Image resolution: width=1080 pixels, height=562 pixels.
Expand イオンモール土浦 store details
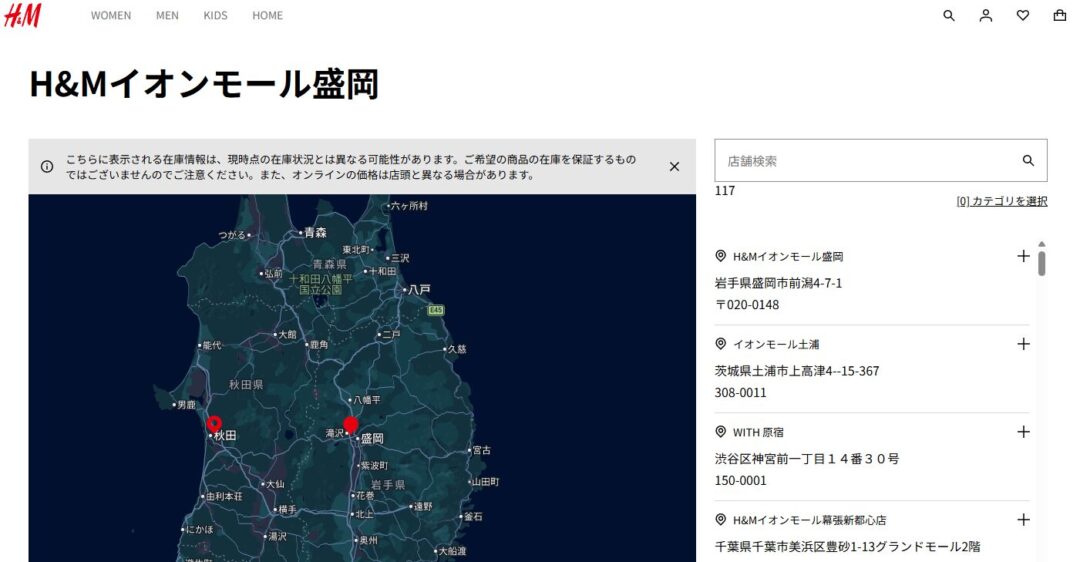tap(1023, 344)
